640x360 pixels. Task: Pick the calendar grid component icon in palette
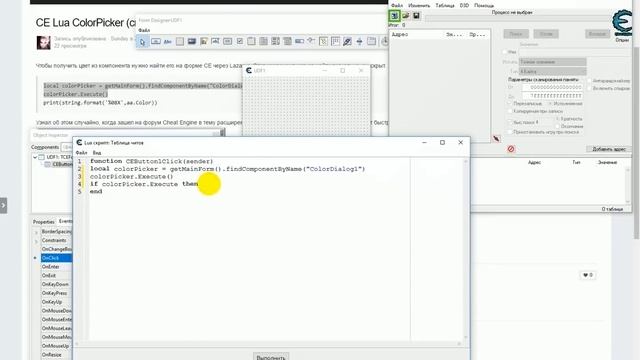pyautogui.click(x=335, y=41)
